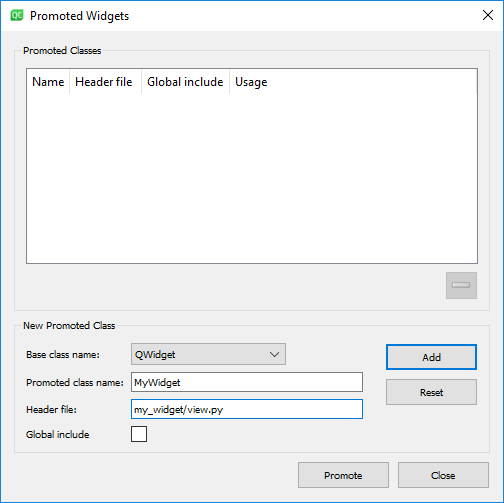Add the new promoted class
The height and width of the screenshot is (503, 504).
pos(431,357)
